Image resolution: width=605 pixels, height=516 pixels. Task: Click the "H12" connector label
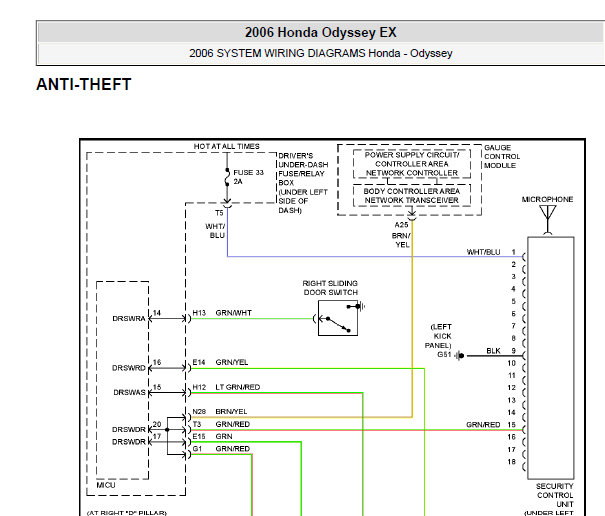pyautogui.click(x=199, y=387)
